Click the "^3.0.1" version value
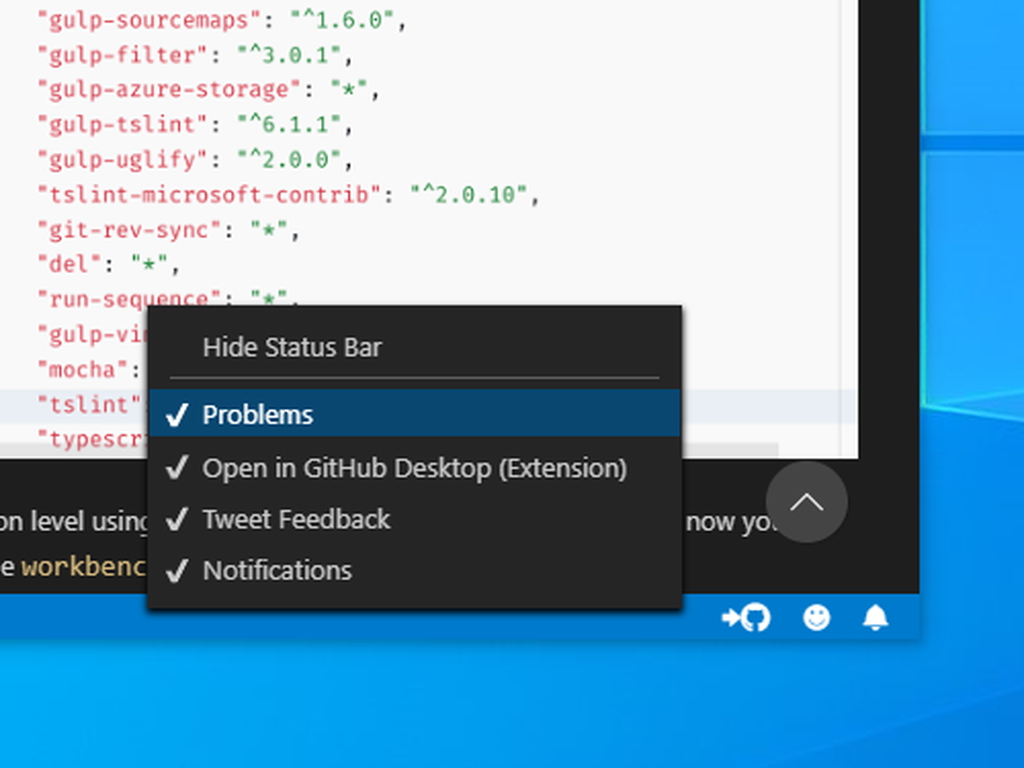The height and width of the screenshot is (768, 1024). 288,55
